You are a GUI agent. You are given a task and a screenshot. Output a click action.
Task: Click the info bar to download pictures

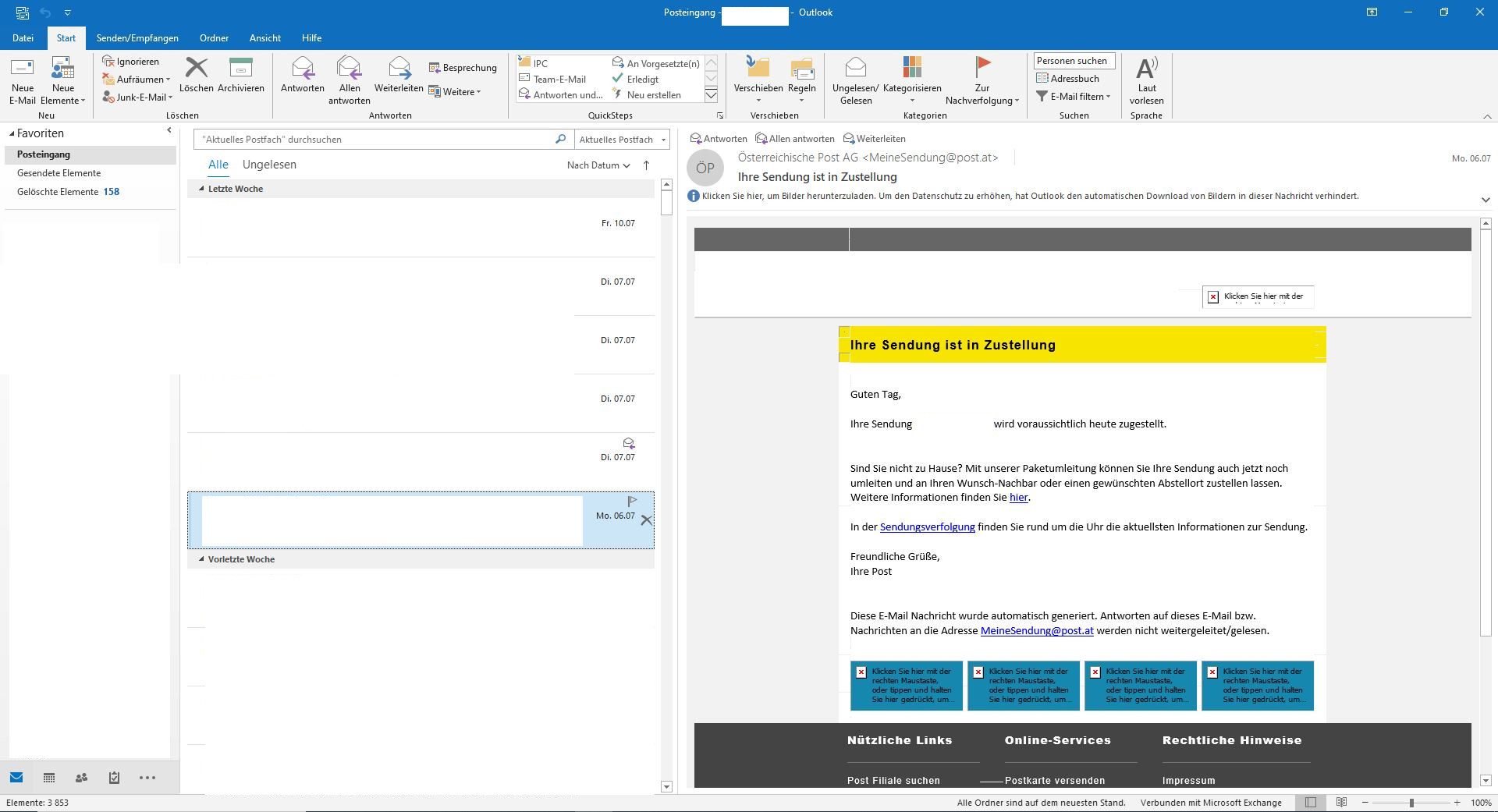tap(1030, 197)
